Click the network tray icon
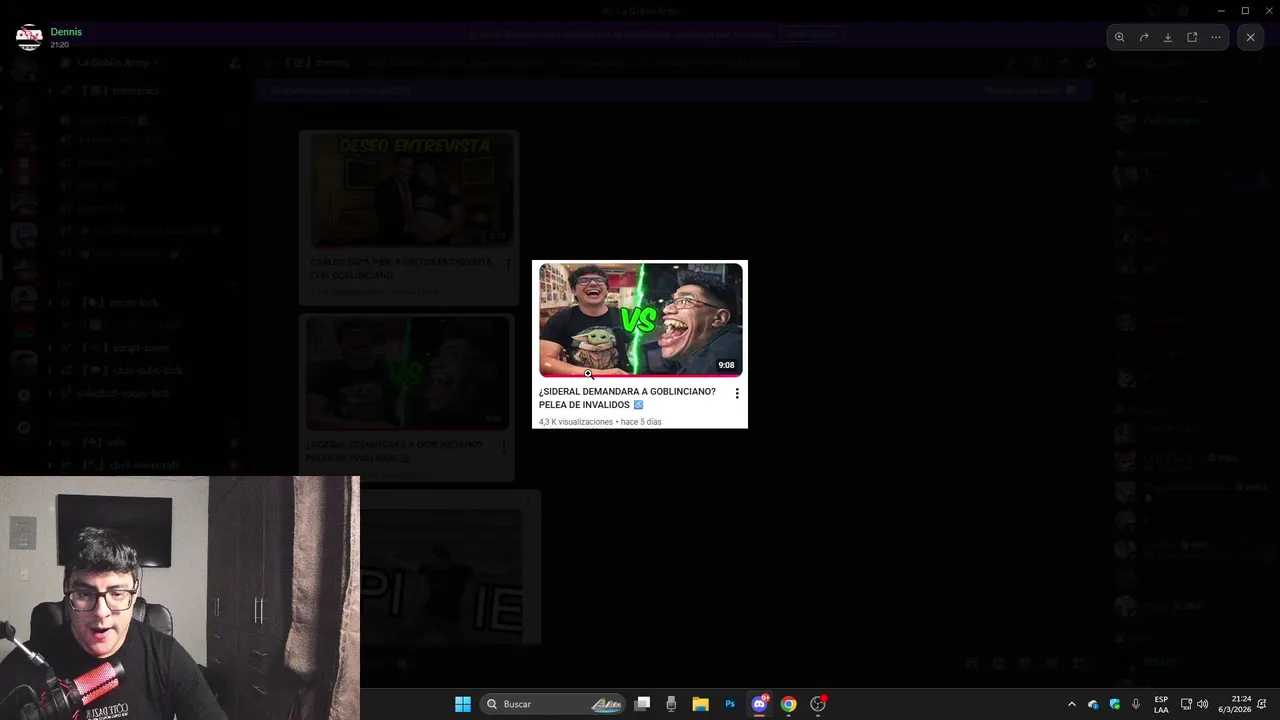The image size is (1280, 720). [x=1186, y=704]
